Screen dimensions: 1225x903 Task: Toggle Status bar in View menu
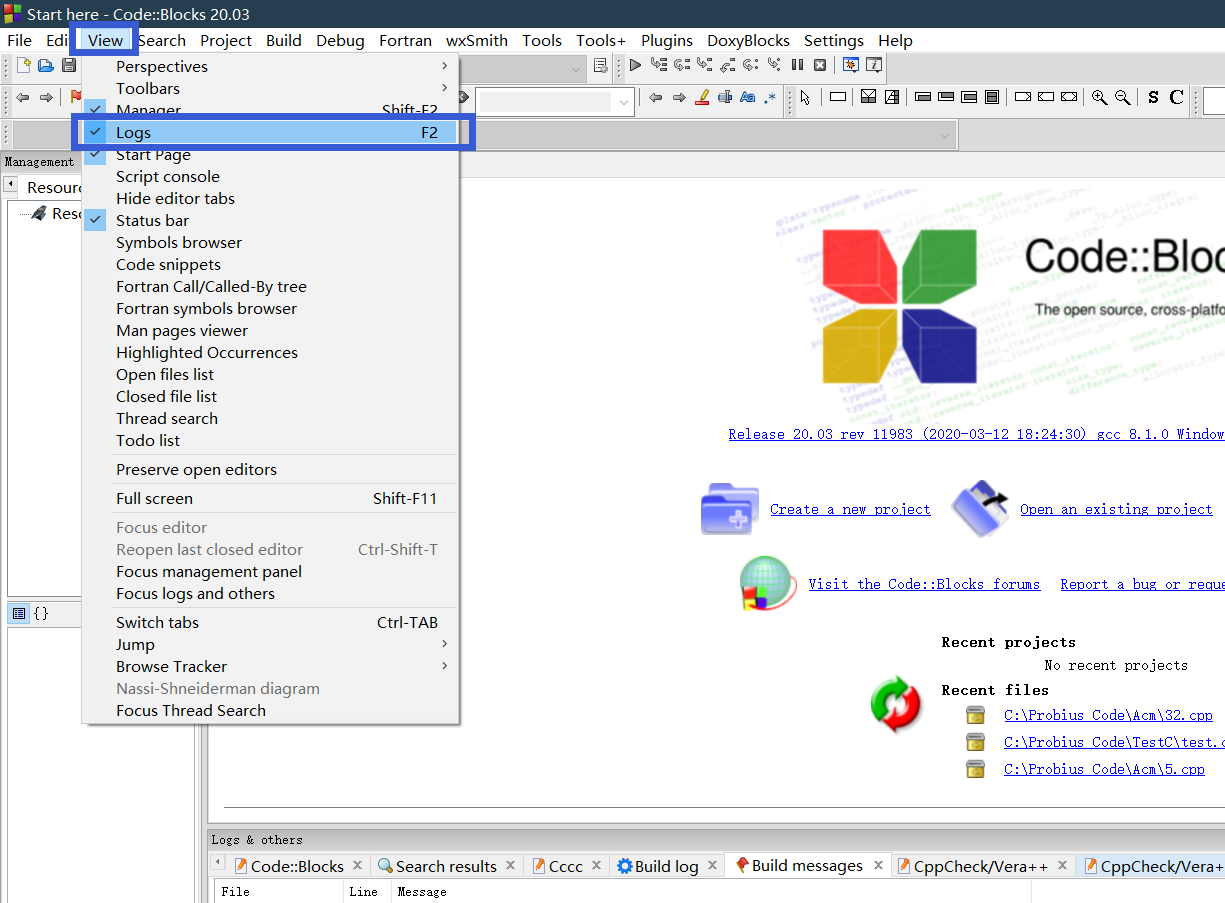(x=271, y=220)
